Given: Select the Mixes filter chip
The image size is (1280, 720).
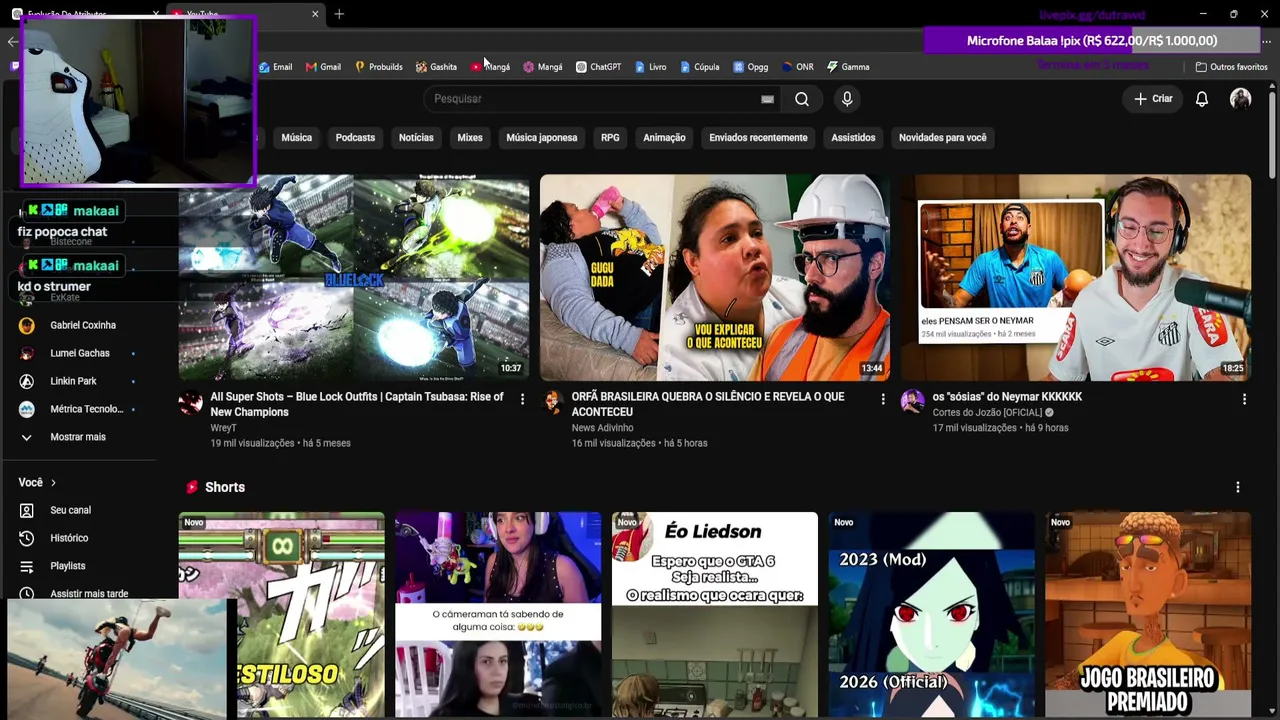Looking at the screenshot, I should (470, 138).
